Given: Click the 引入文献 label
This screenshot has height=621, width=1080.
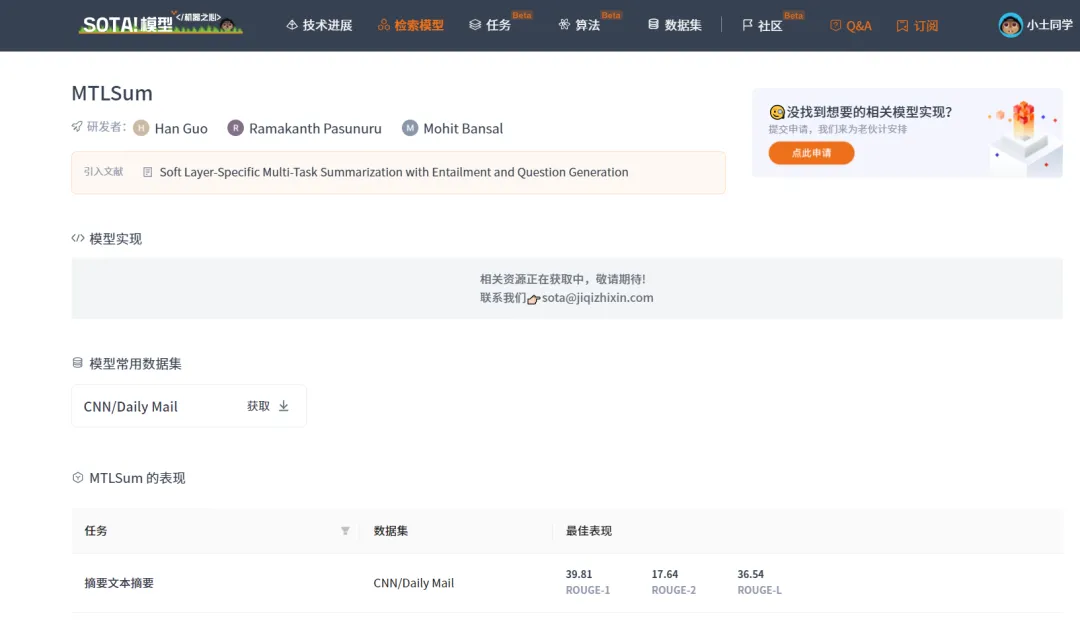Looking at the screenshot, I should pyautogui.click(x=103, y=171).
